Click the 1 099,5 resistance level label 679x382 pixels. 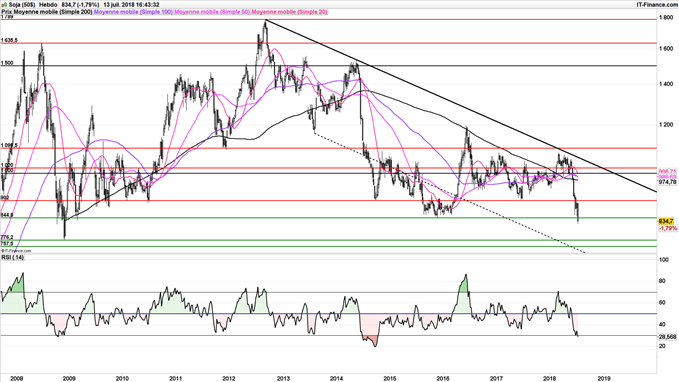click(9, 145)
